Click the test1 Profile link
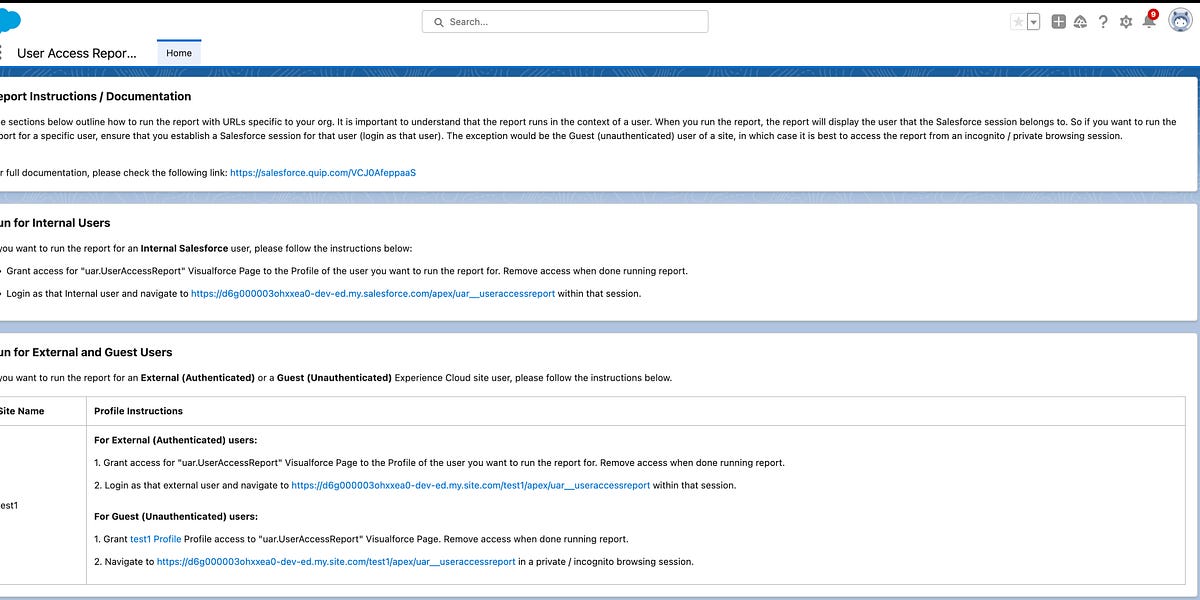Screen dimensions: 1200x600 [x=155, y=538]
